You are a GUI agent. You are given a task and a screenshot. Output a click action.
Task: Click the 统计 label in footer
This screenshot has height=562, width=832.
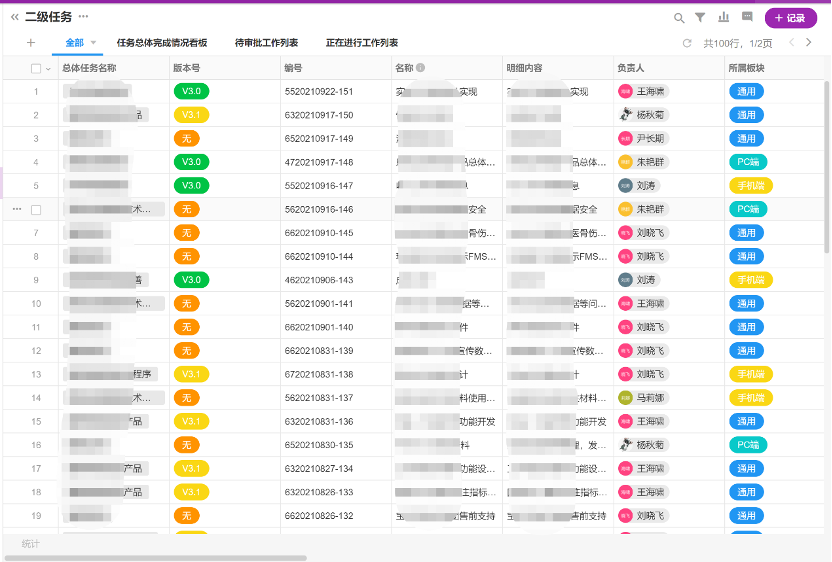32,543
